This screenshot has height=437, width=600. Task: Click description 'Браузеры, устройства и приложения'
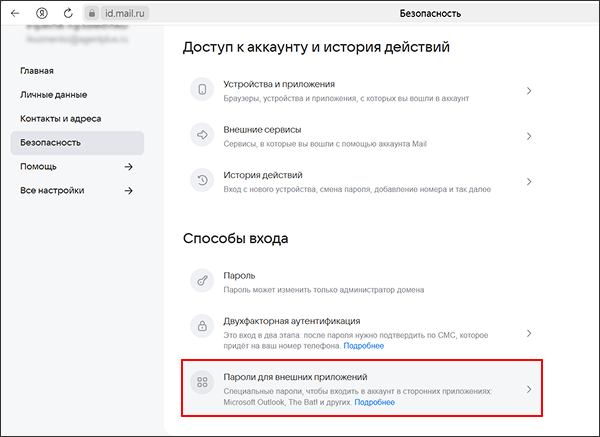pos(346,98)
